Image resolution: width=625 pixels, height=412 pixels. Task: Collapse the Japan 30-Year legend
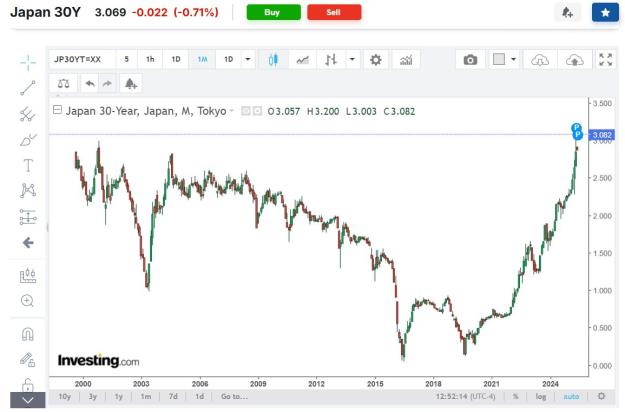[57, 110]
